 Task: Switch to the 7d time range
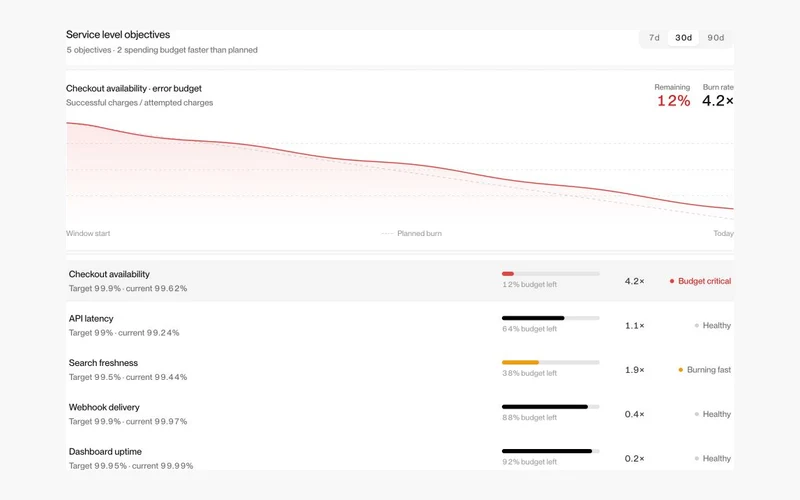(x=654, y=38)
